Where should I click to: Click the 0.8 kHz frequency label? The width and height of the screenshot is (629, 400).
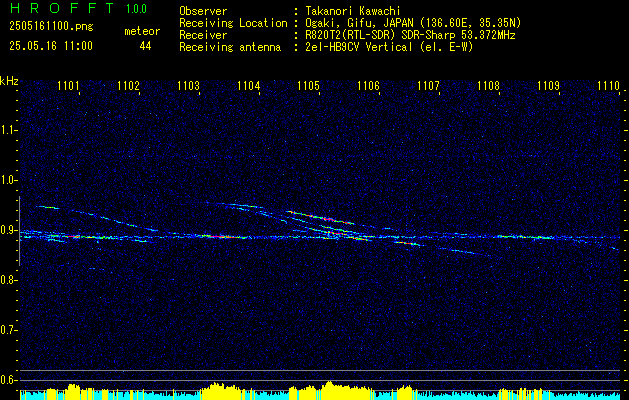(8, 280)
